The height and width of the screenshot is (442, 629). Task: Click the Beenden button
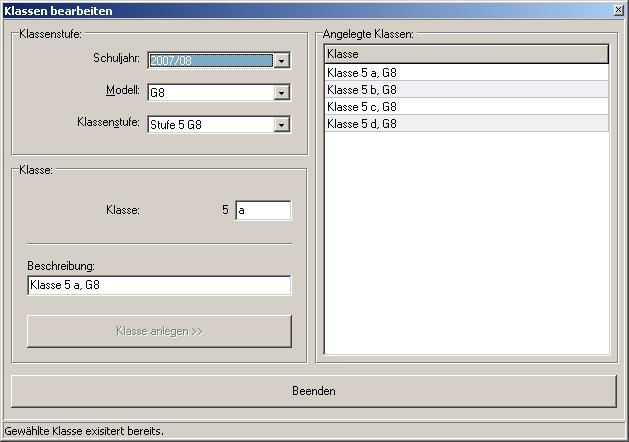coord(314,391)
